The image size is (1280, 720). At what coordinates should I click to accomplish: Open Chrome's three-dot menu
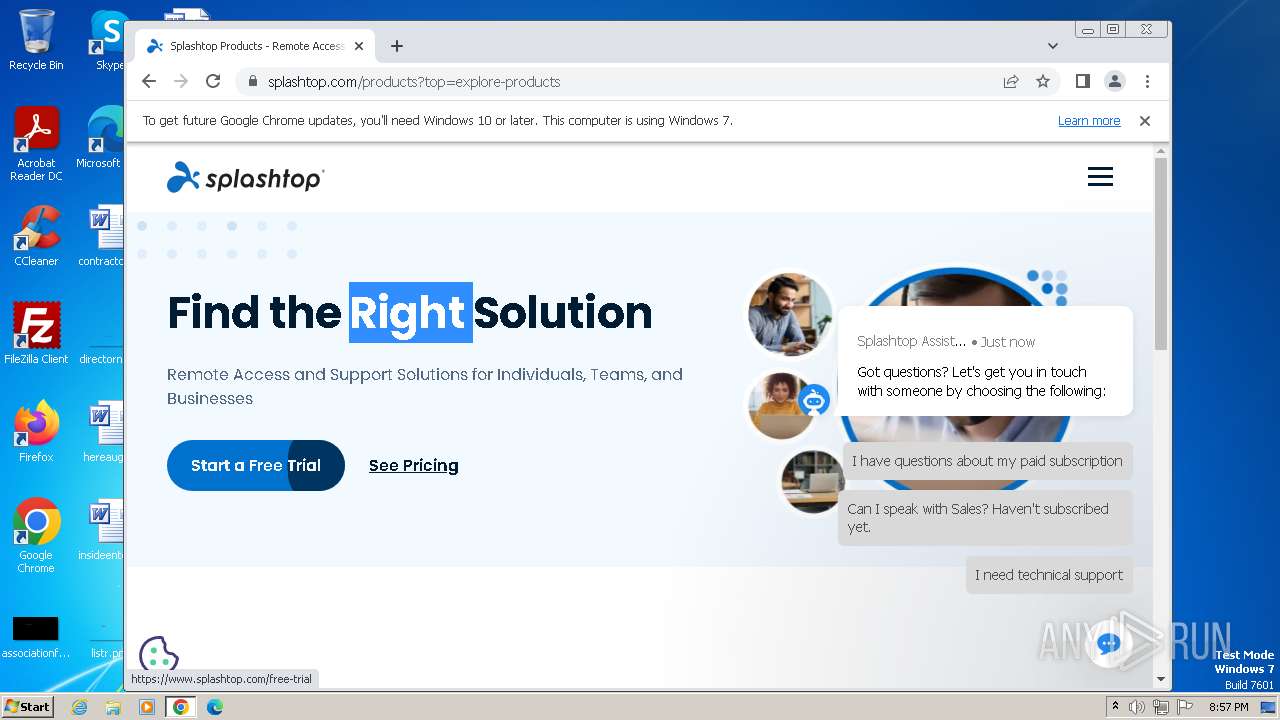pyautogui.click(x=1147, y=81)
